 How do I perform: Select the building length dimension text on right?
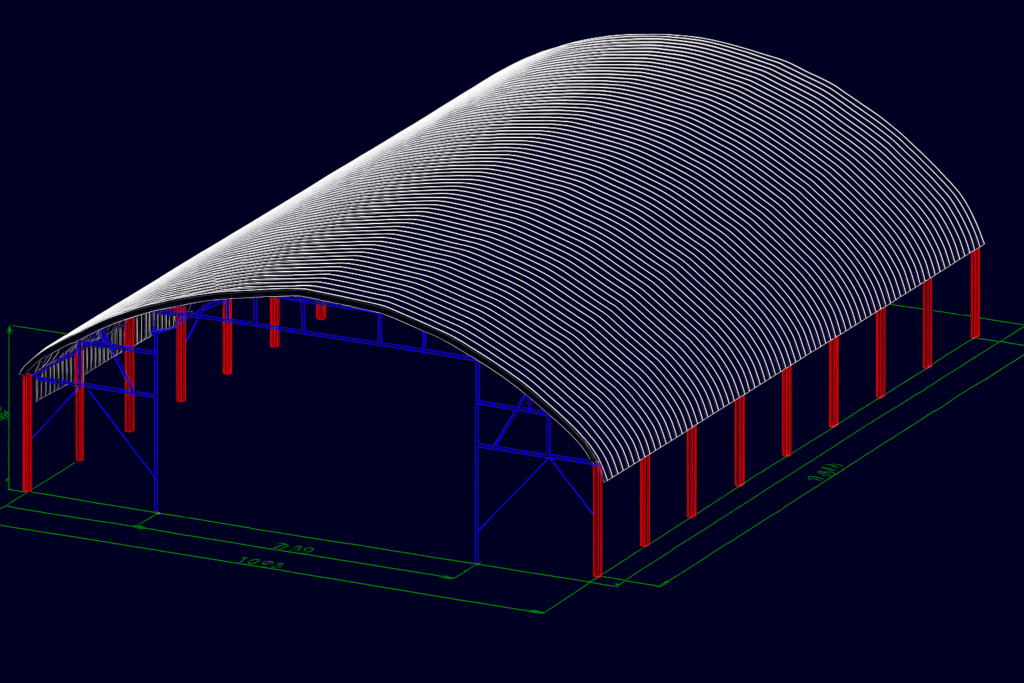(827, 470)
